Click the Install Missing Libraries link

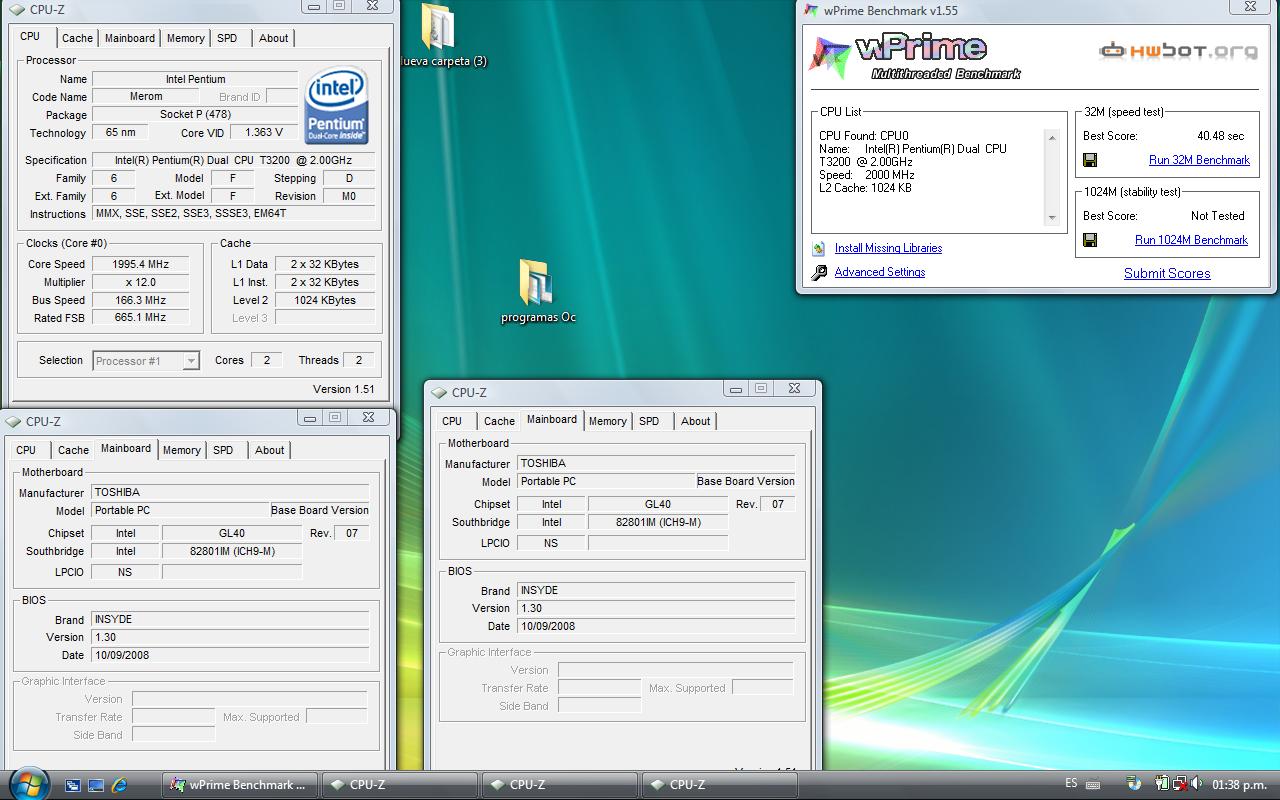click(x=888, y=248)
